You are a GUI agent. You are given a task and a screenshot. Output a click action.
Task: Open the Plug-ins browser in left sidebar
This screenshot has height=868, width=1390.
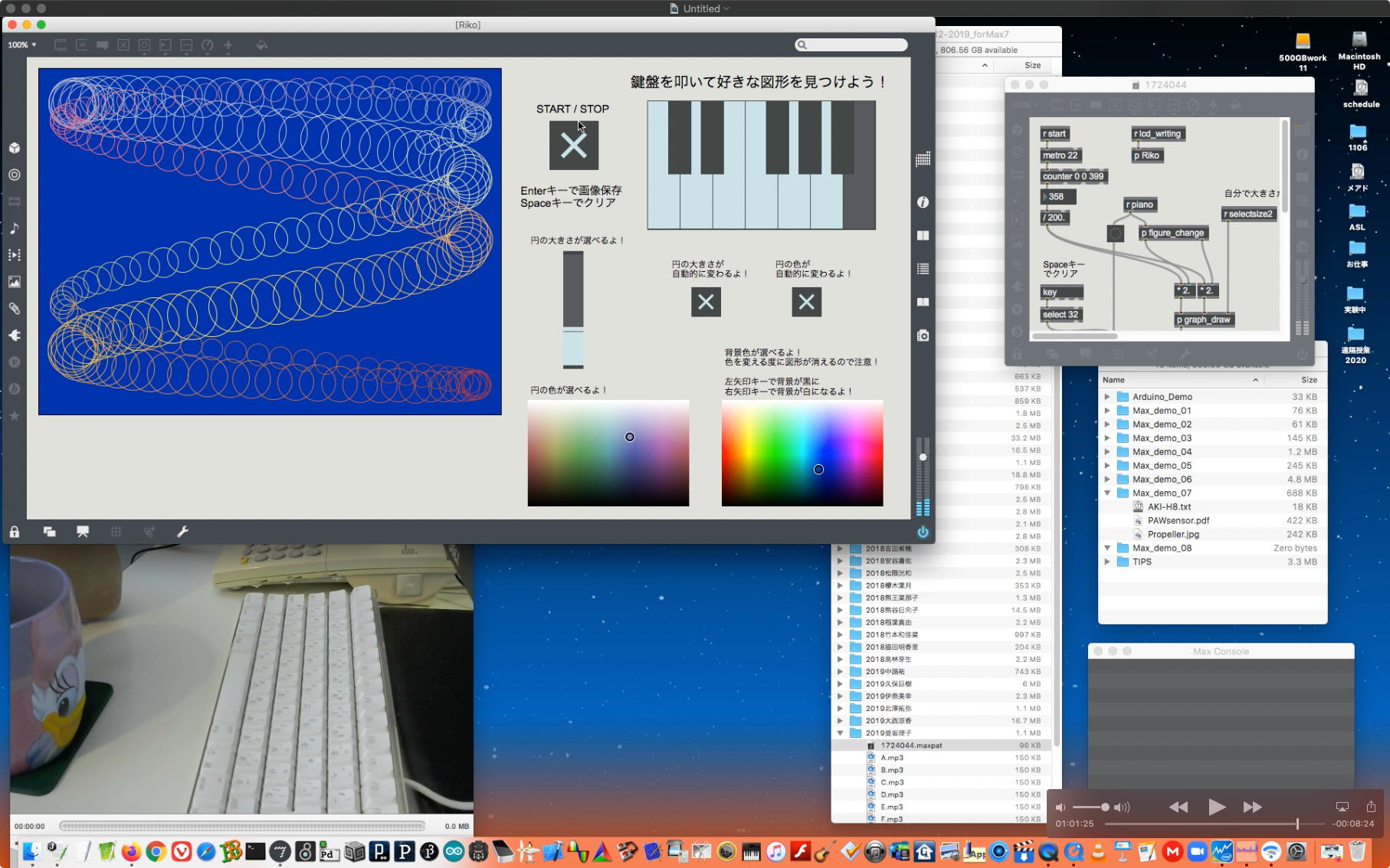tap(15, 336)
